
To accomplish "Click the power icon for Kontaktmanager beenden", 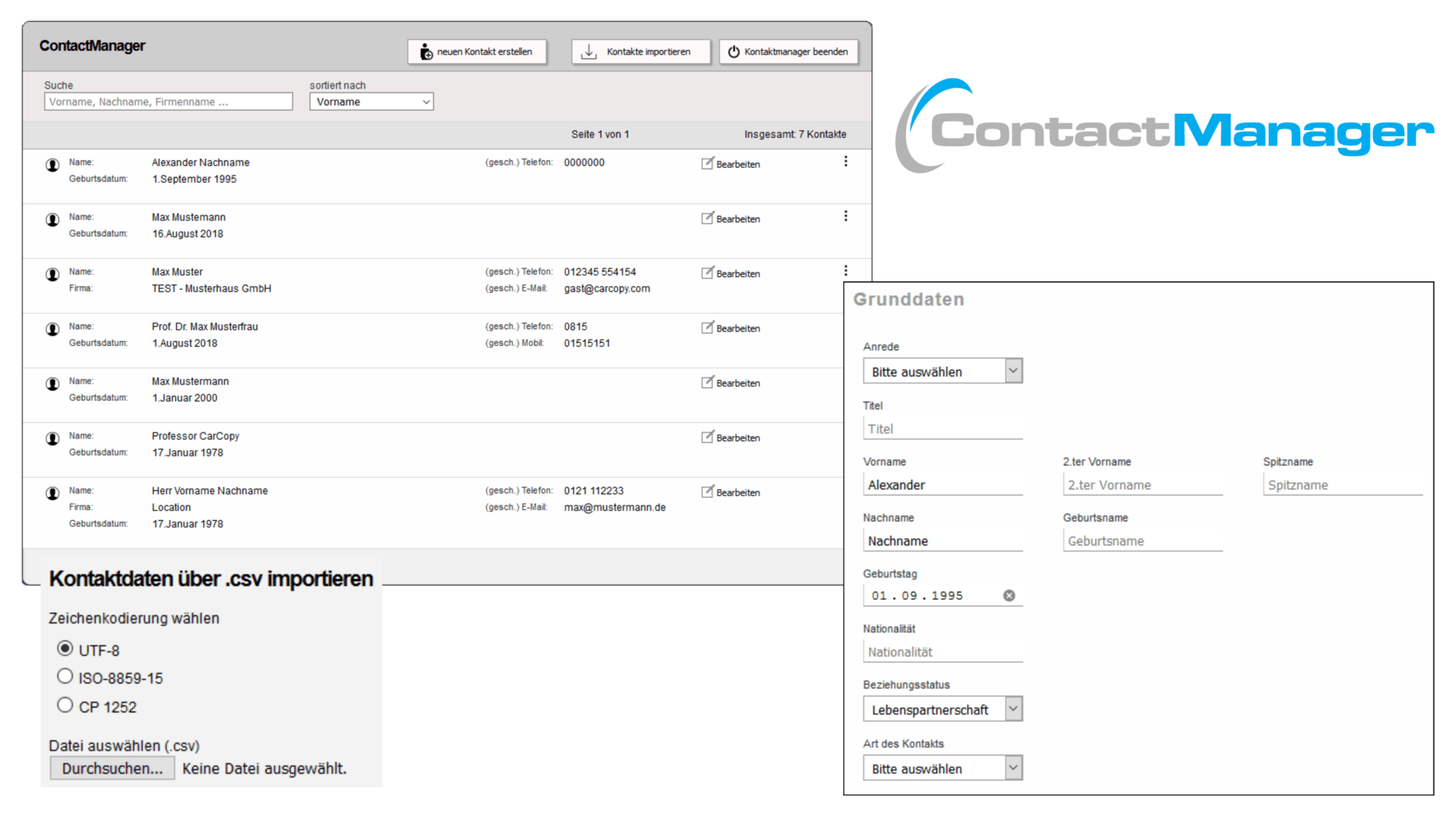I will tap(733, 52).
